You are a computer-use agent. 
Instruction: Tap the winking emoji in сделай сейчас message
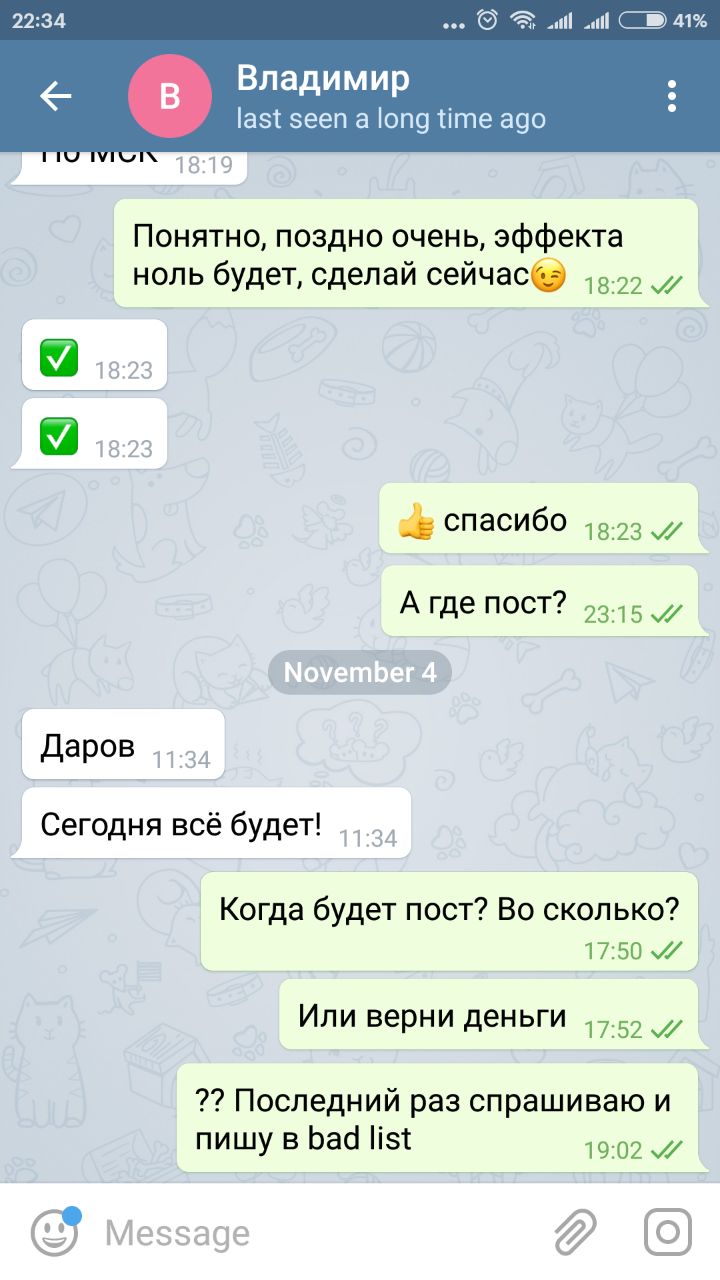[x=548, y=275]
